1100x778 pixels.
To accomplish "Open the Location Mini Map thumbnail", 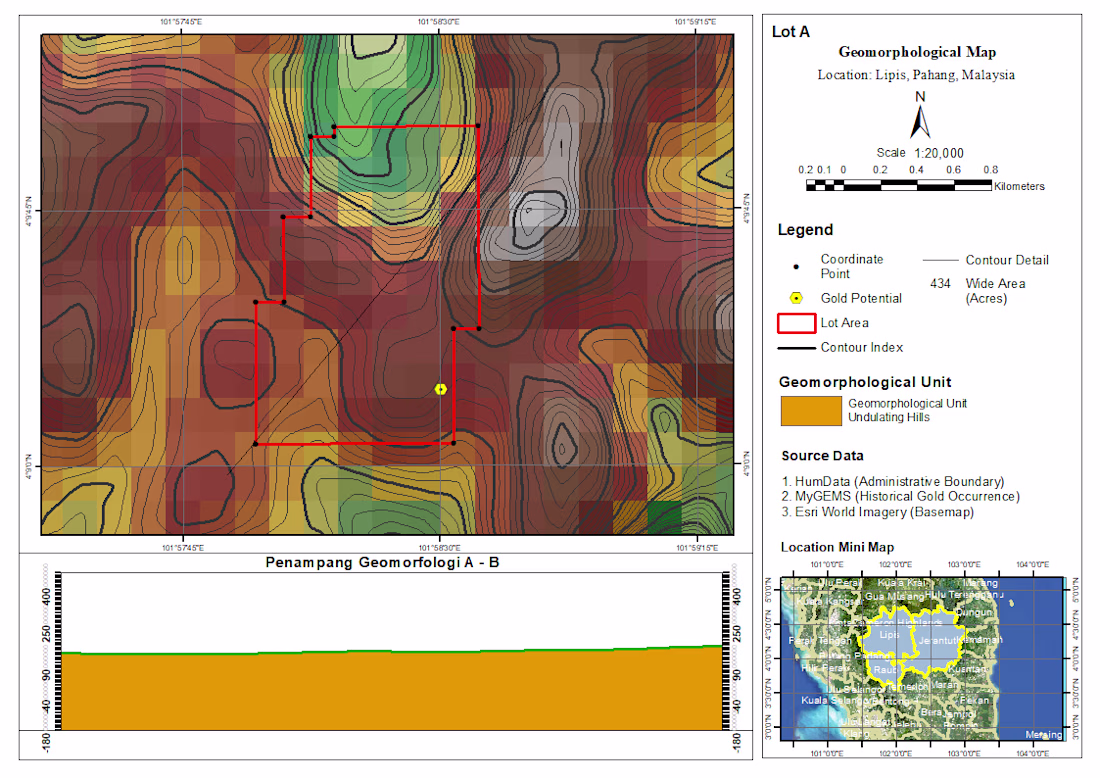I will (915, 659).
